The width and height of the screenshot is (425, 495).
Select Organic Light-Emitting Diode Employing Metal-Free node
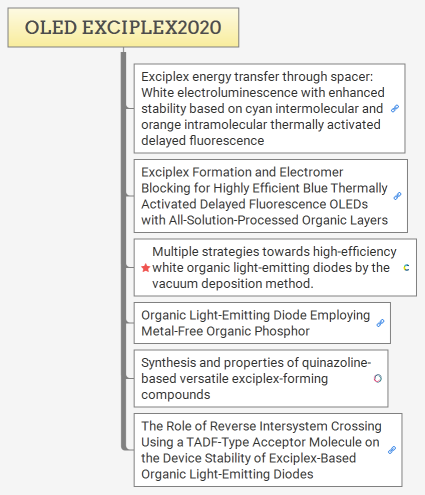click(262, 323)
